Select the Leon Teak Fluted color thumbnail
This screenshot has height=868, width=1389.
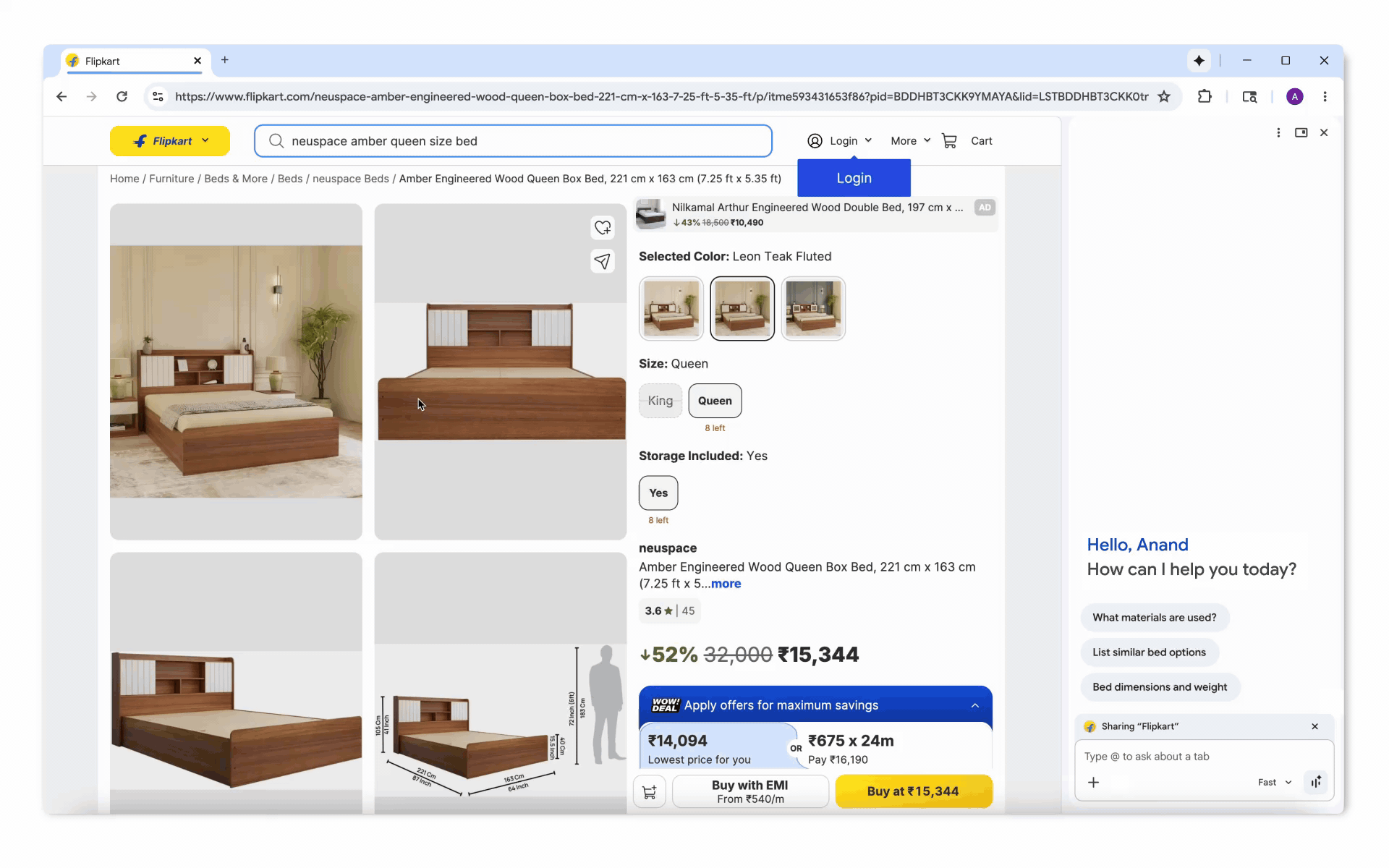pyautogui.click(x=742, y=308)
